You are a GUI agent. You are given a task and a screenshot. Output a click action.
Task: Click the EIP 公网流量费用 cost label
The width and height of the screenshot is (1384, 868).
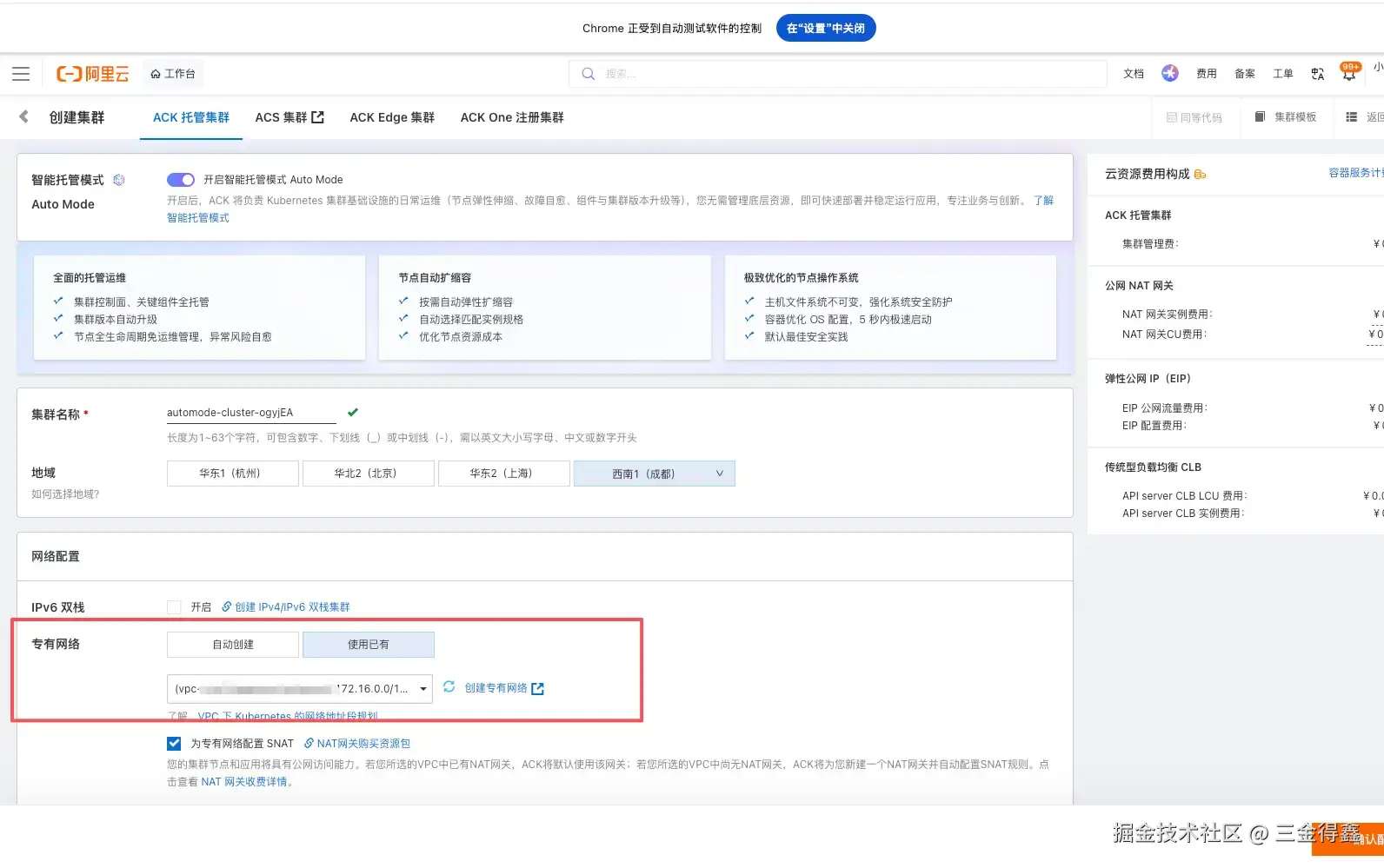(x=1164, y=408)
